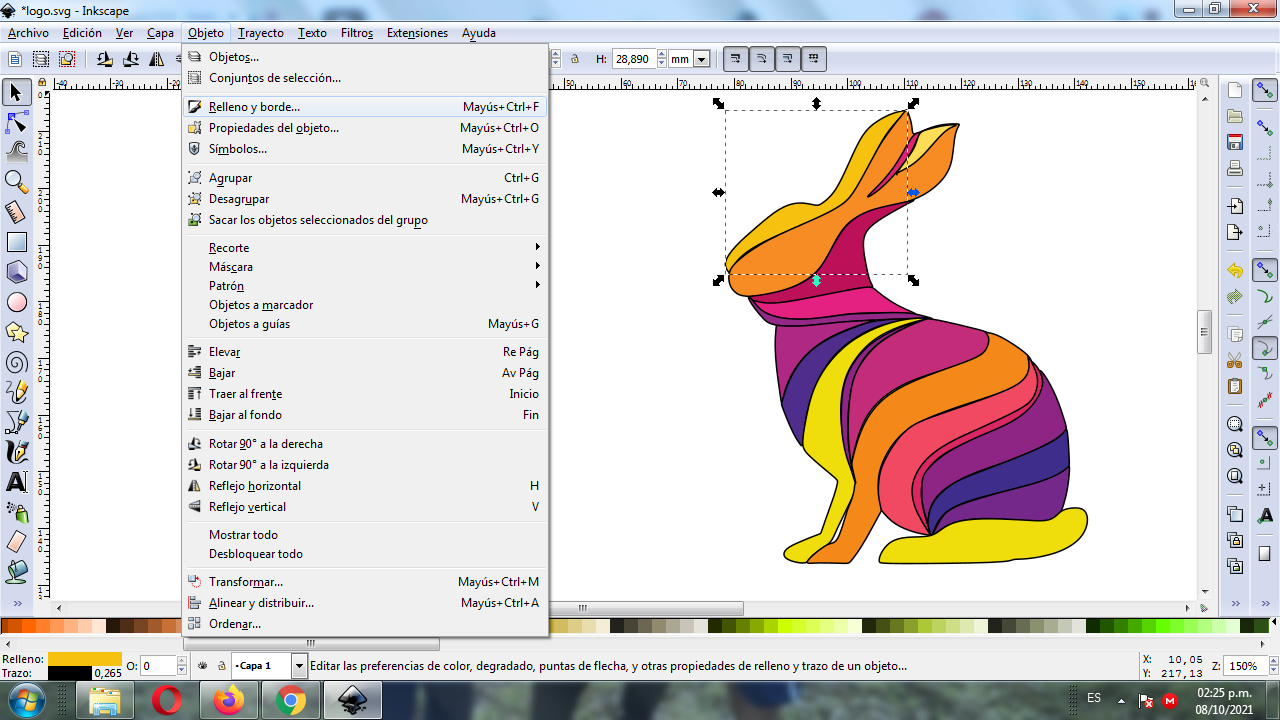This screenshot has height=720, width=1280.
Task: Select the 3D Box tool
Action: (x=16, y=272)
